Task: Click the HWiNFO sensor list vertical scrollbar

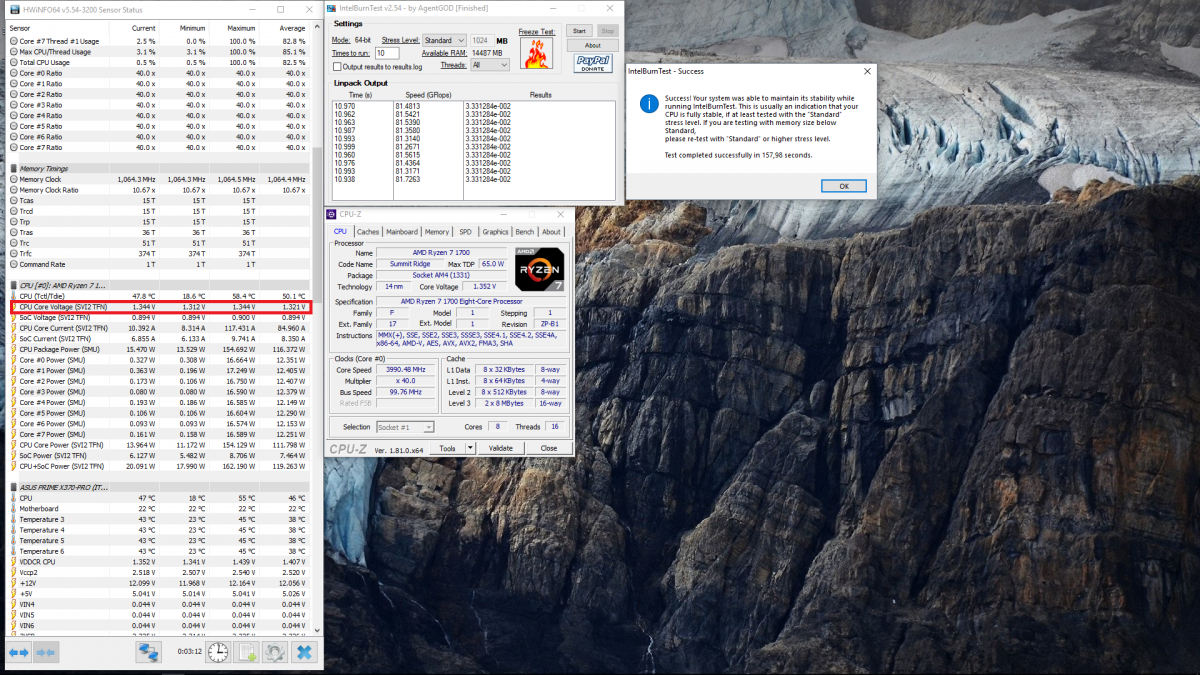Action: (318, 330)
